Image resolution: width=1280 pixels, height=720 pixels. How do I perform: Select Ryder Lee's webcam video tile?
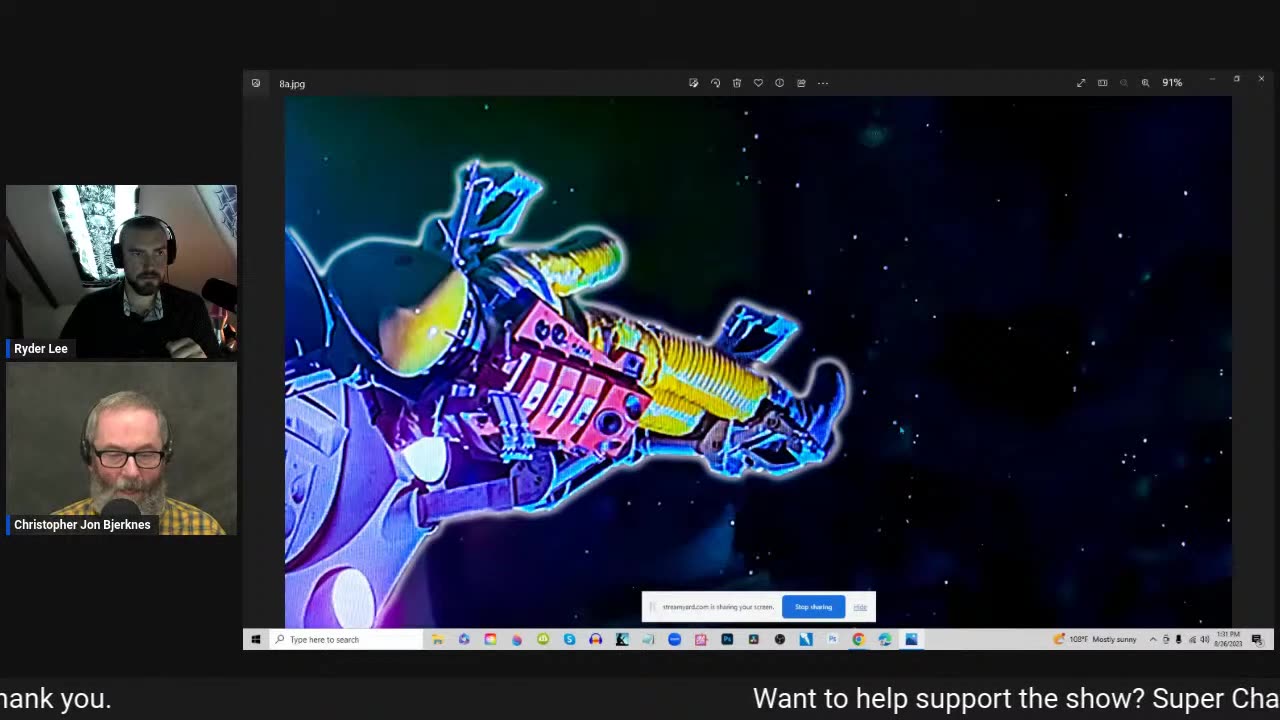click(121, 271)
